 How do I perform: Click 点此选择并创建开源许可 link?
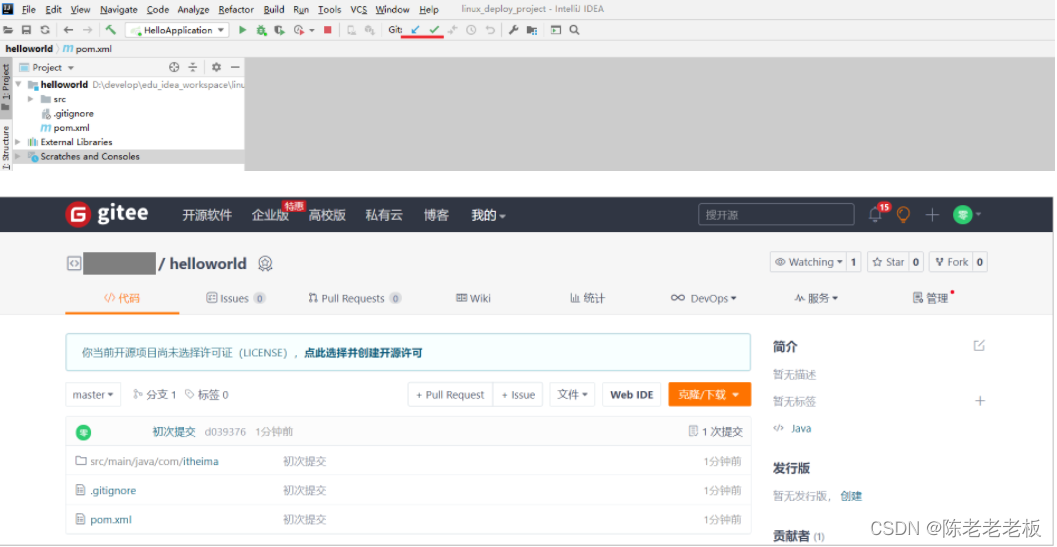click(363, 353)
